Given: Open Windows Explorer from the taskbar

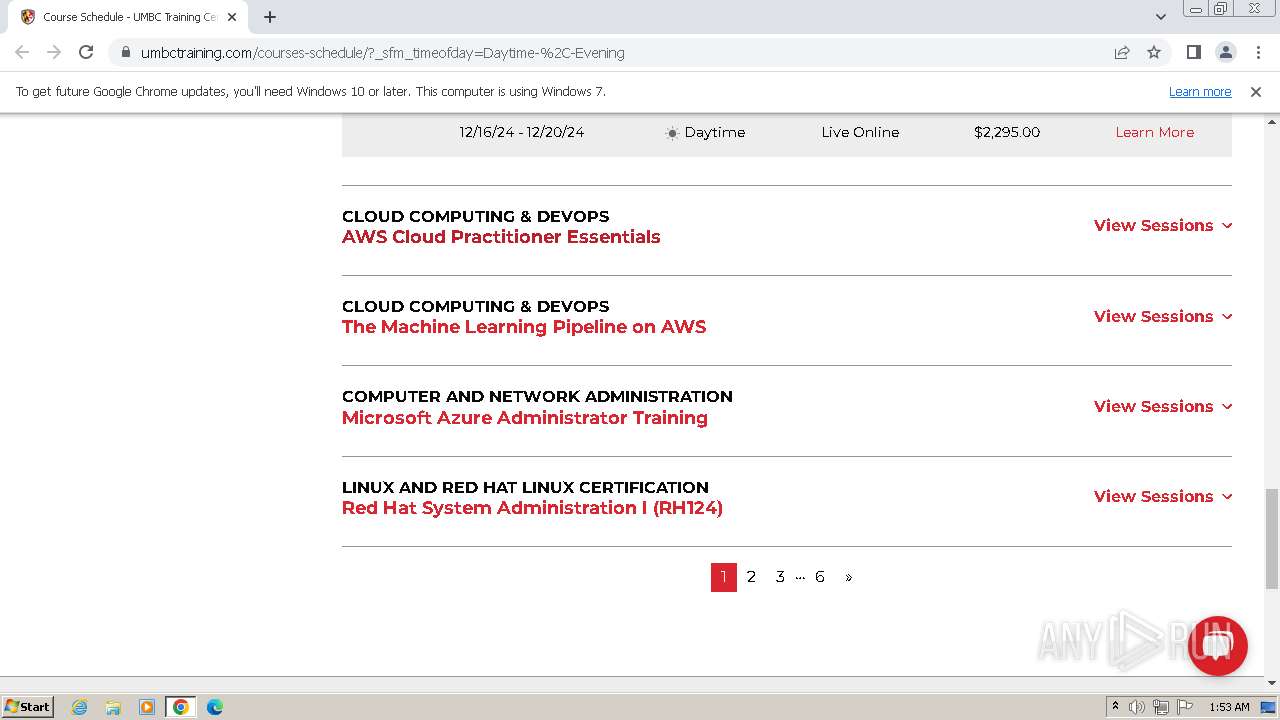Looking at the screenshot, I should click(113, 707).
